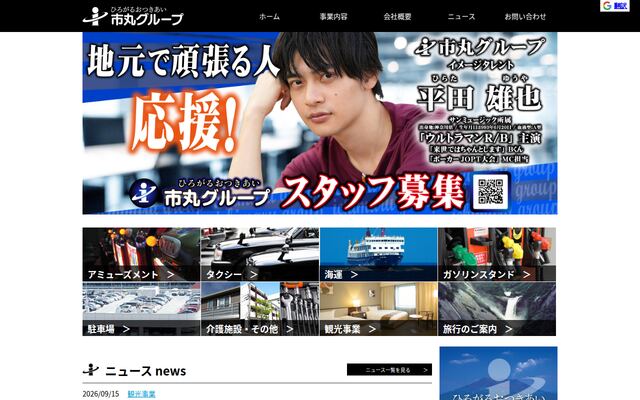Open the ガソリンスタンド business tile
Image resolution: width=640 pixels, height=400 pixels.
pyautogui.click(x=497, y=254)
